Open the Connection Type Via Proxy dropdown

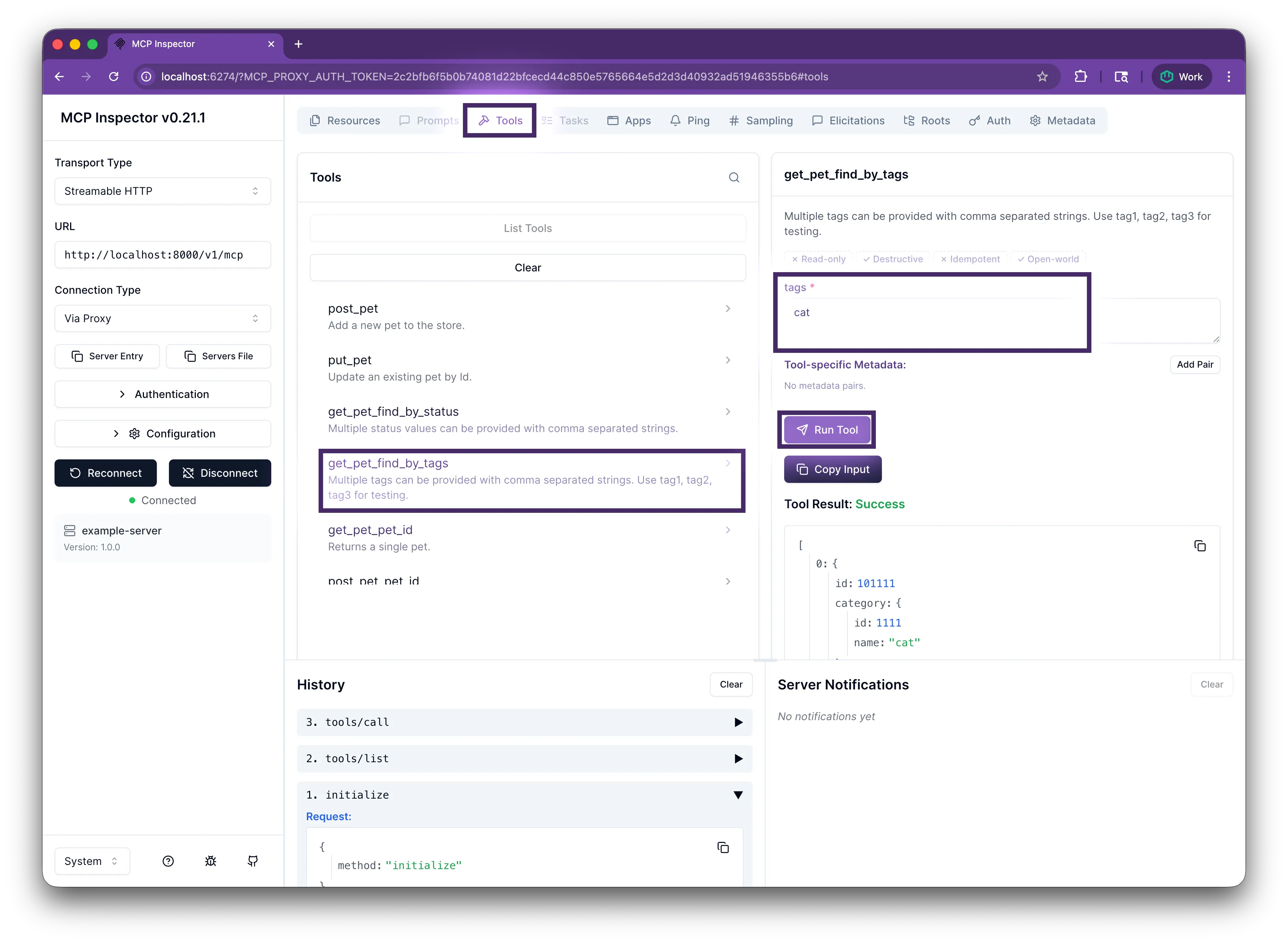tap(163, 318)
